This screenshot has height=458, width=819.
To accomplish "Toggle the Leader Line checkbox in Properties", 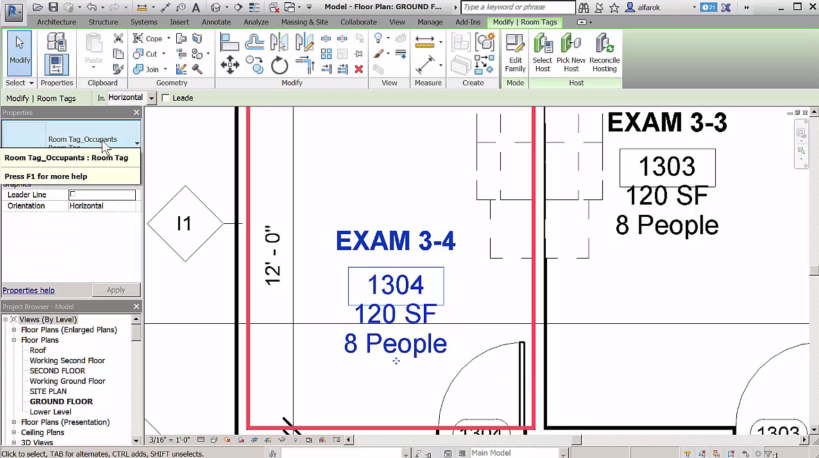I will 73,194.
